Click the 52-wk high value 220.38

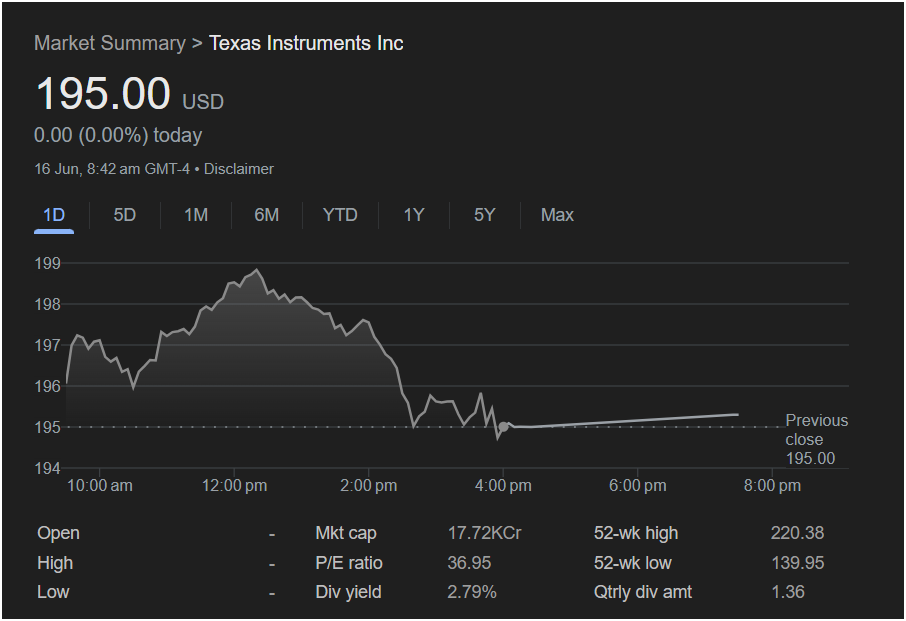tap(797, 533)
